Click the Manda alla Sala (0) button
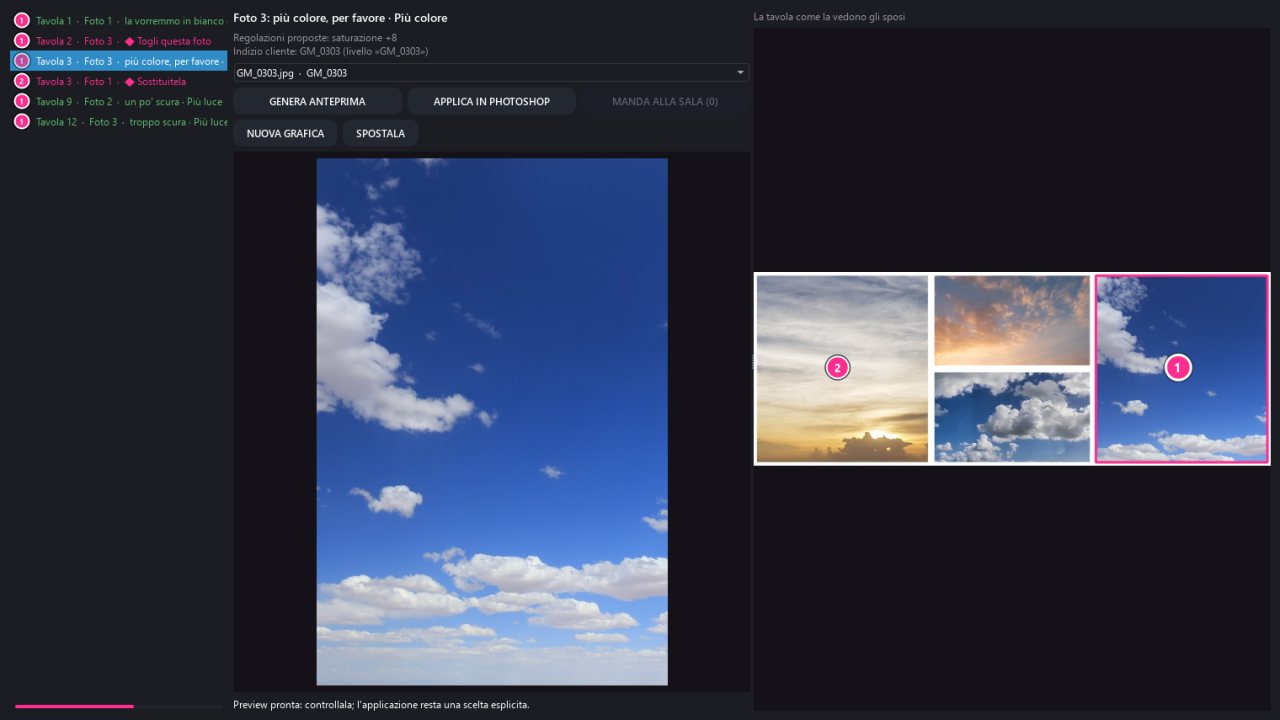This screenshot has height=720, width=1280. click(665, 101)
